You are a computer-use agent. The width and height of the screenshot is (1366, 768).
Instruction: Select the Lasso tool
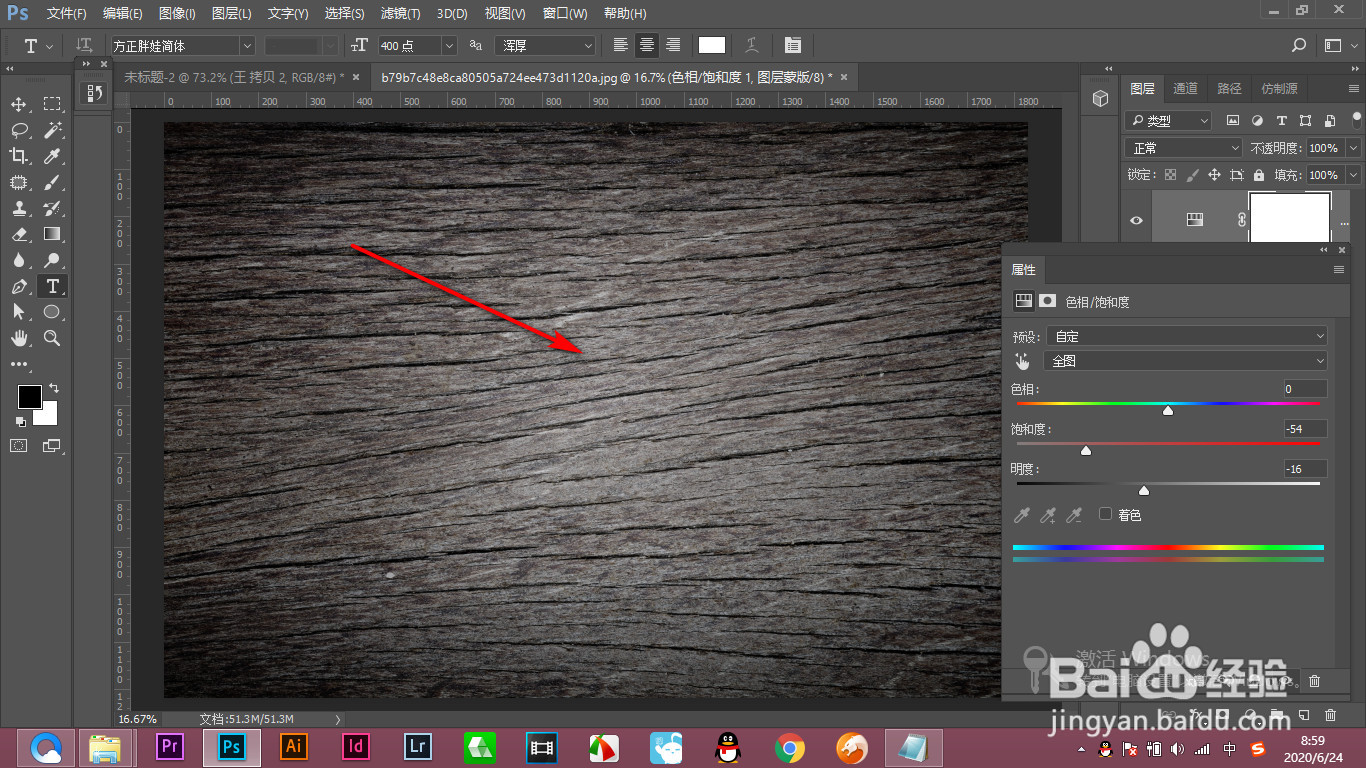[x=19, y=130]
